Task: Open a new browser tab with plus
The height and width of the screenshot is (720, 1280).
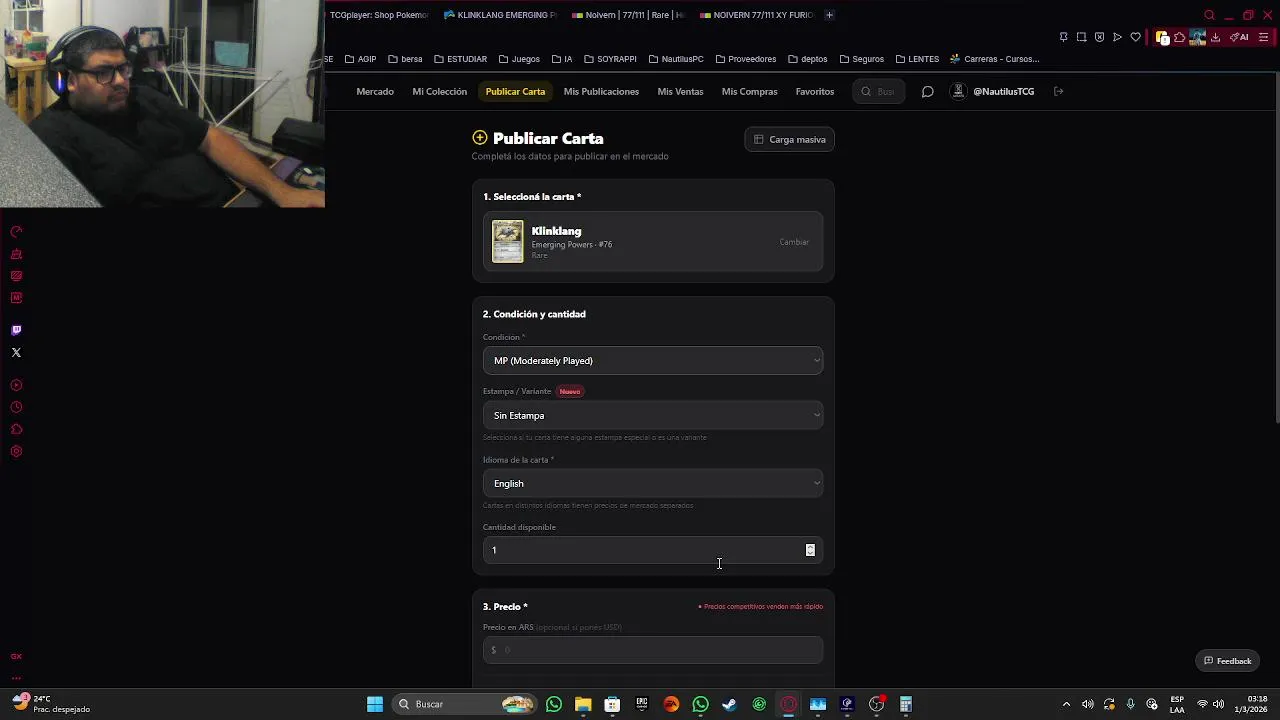Action: pos(829,15)
